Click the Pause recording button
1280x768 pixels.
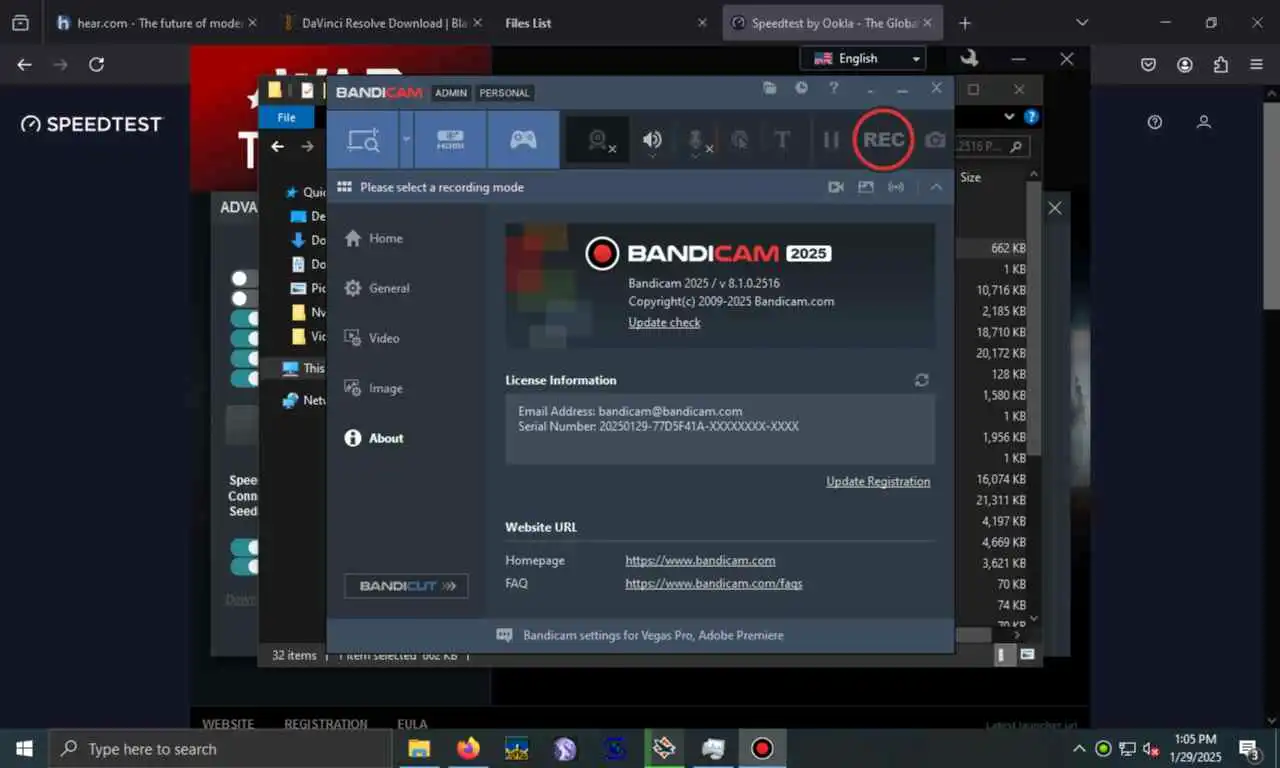tap(830, 141)
